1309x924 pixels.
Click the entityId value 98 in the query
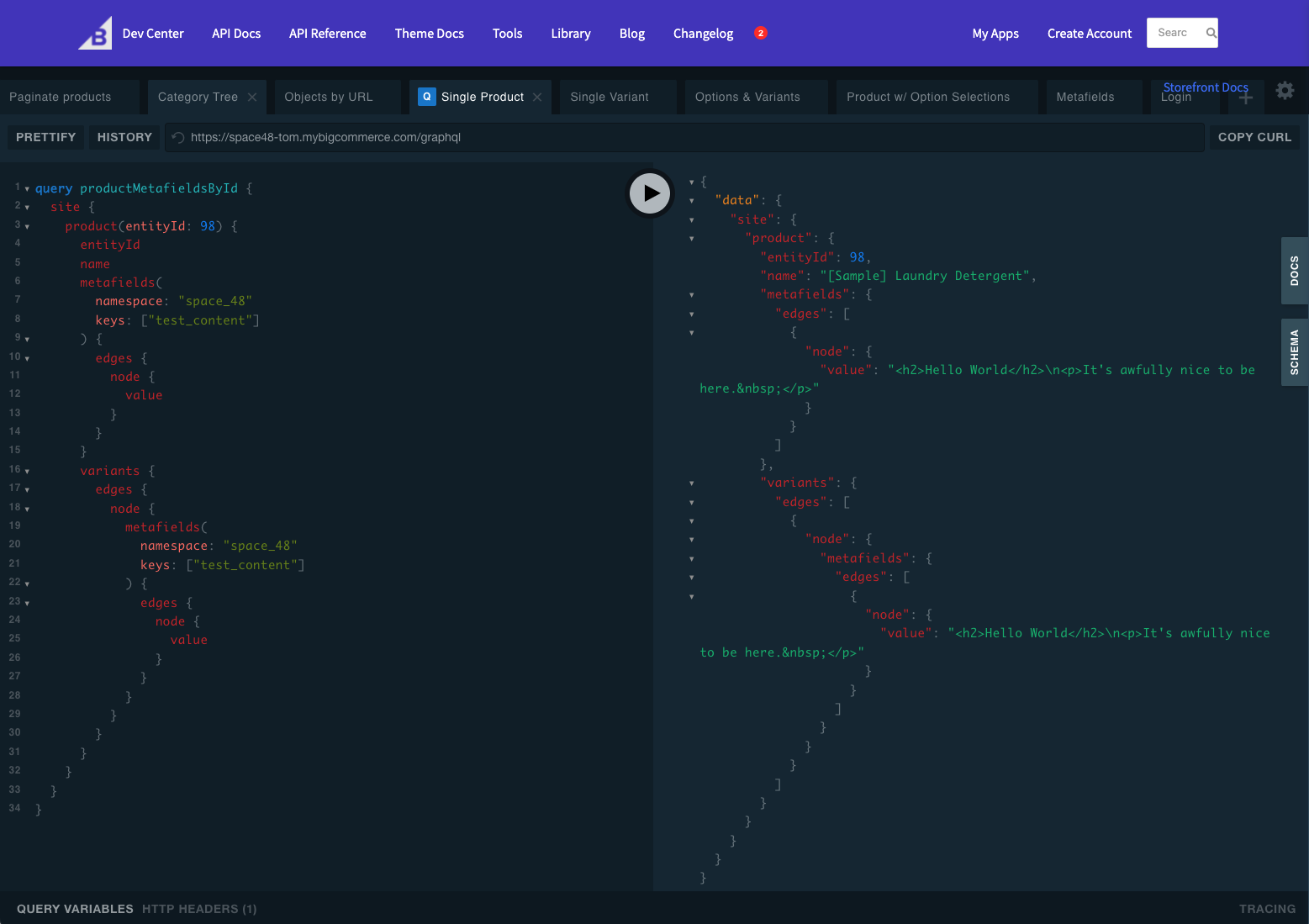pos(208,226)
